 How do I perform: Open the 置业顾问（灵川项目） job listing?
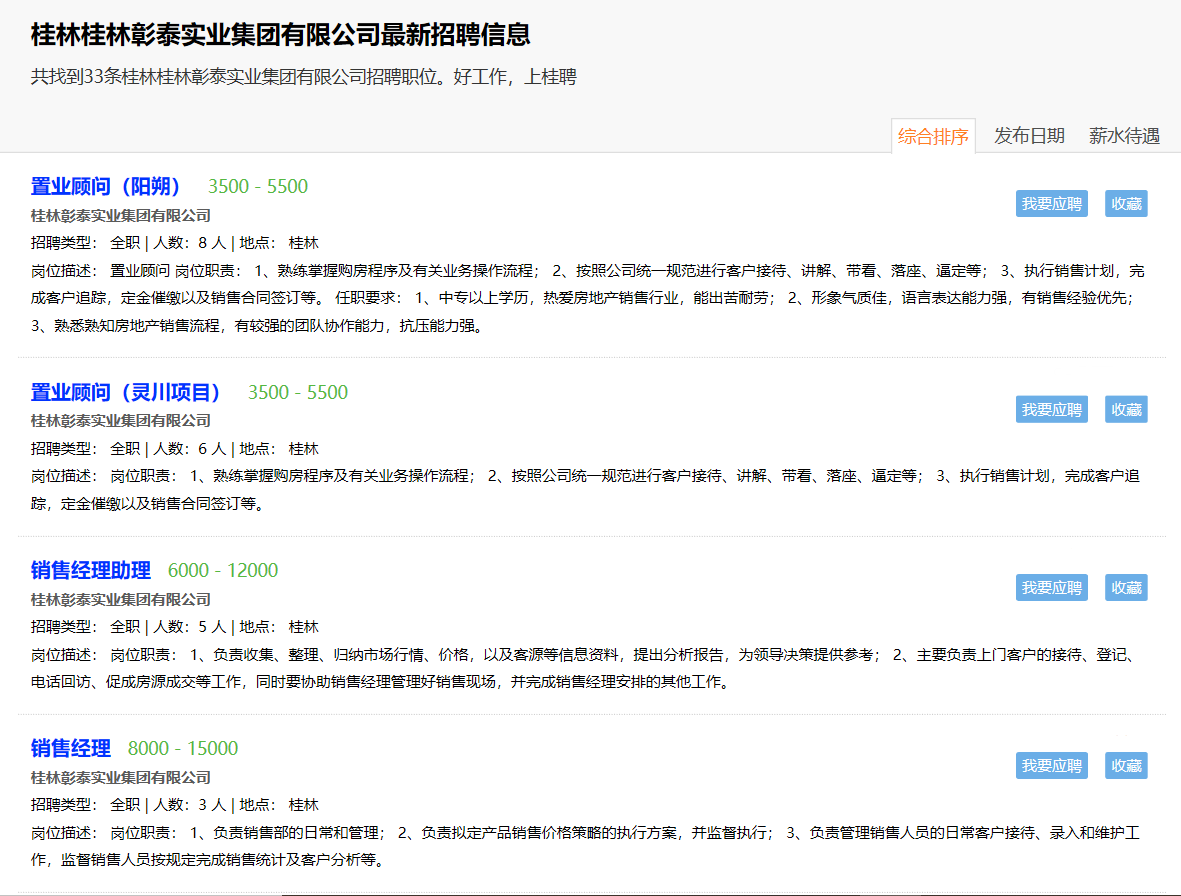click(126, 392)
